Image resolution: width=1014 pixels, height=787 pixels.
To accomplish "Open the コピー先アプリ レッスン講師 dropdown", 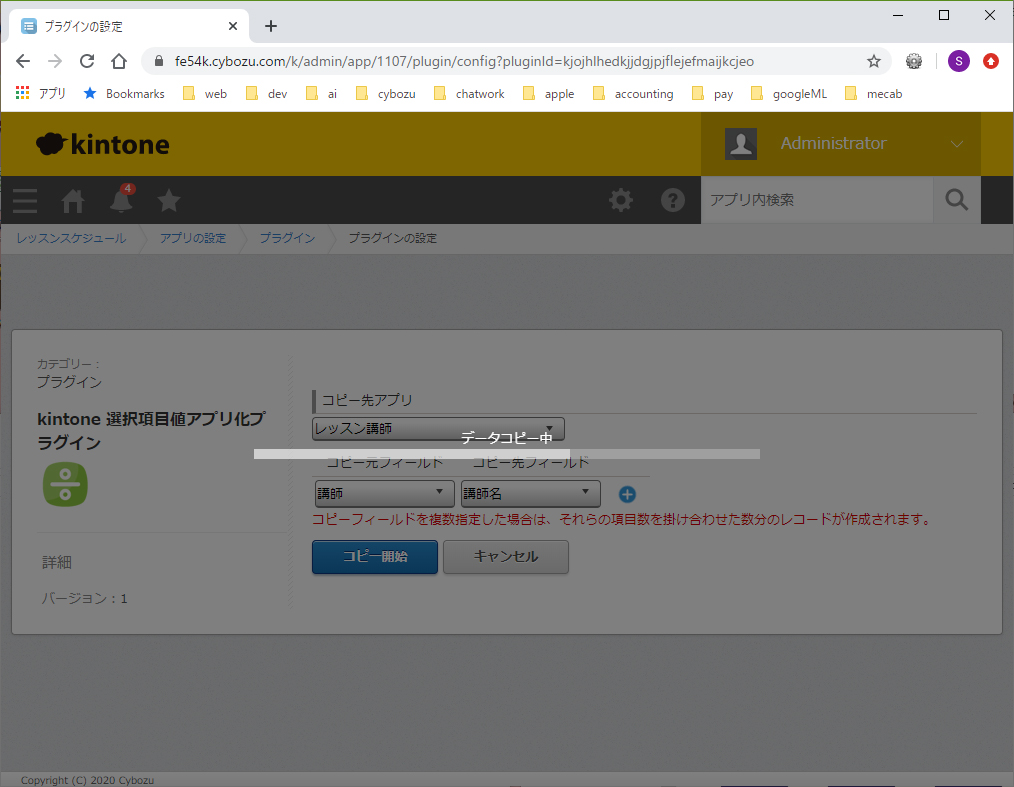I will (438, 429).
